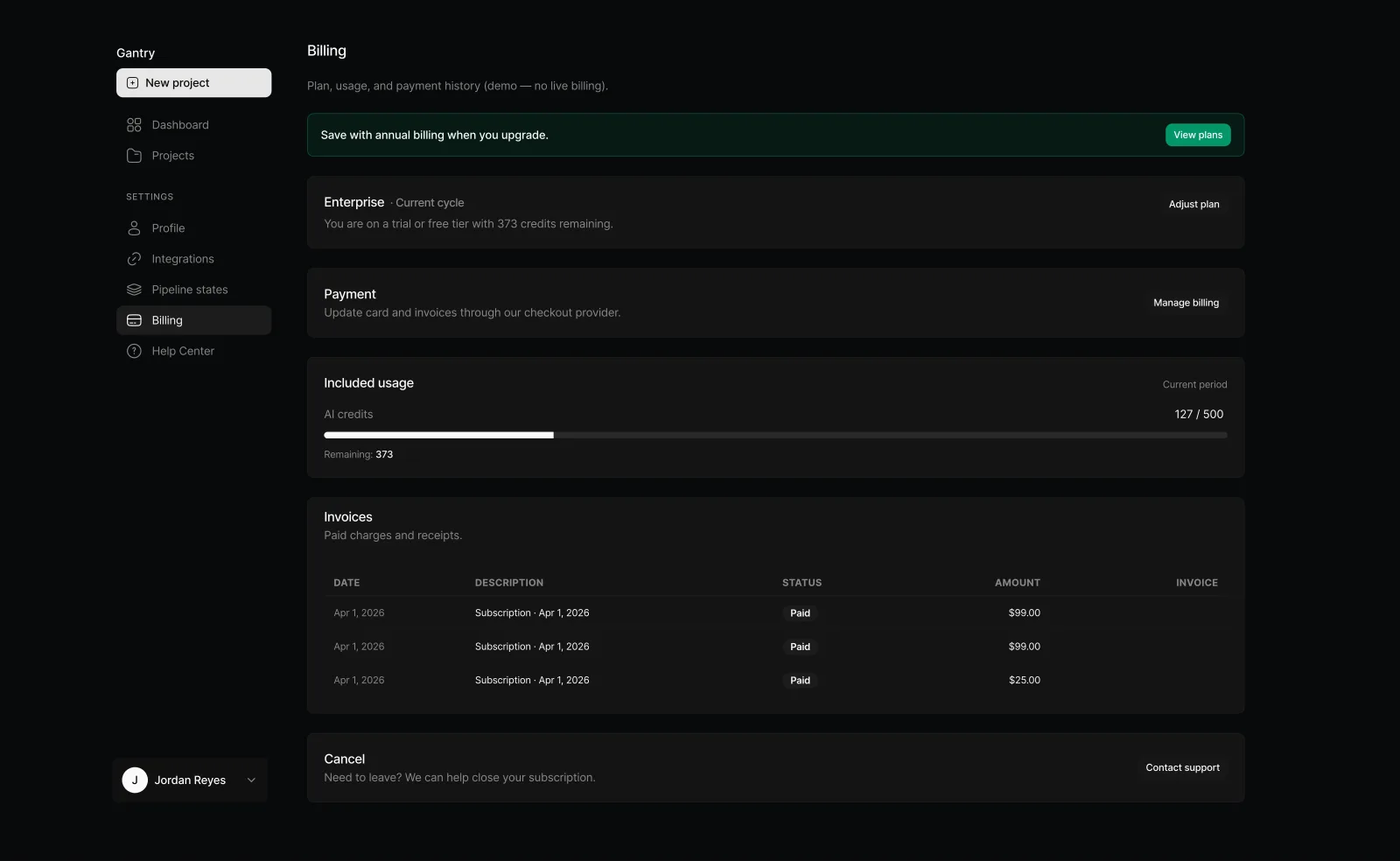Screen dimensions: 1400x861
Task: Click the Pipeline states layers icon
Action: pos(134,290)
